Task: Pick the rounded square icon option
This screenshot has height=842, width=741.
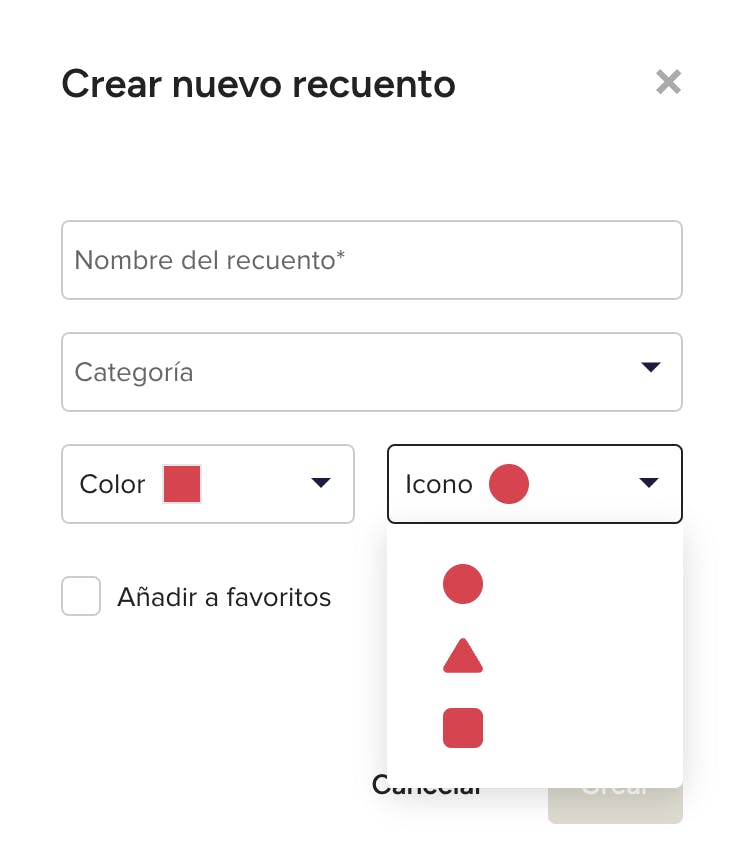Action: (x=463, y=728)
